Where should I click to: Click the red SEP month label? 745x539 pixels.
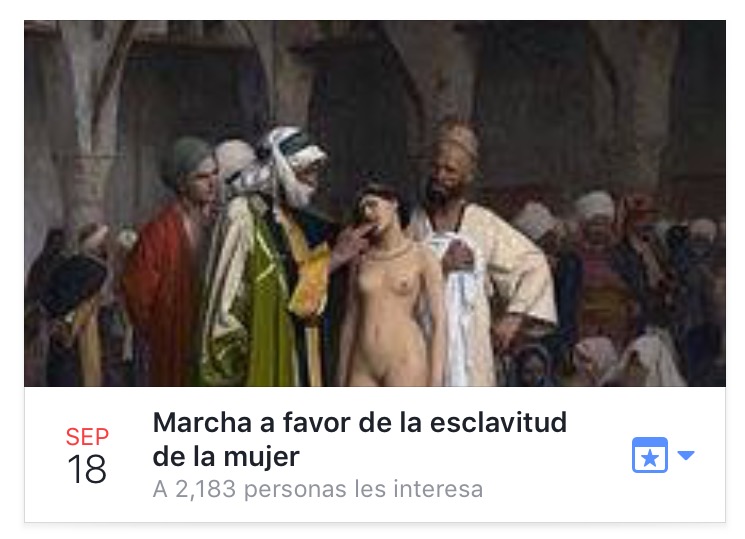pos(87,437)
